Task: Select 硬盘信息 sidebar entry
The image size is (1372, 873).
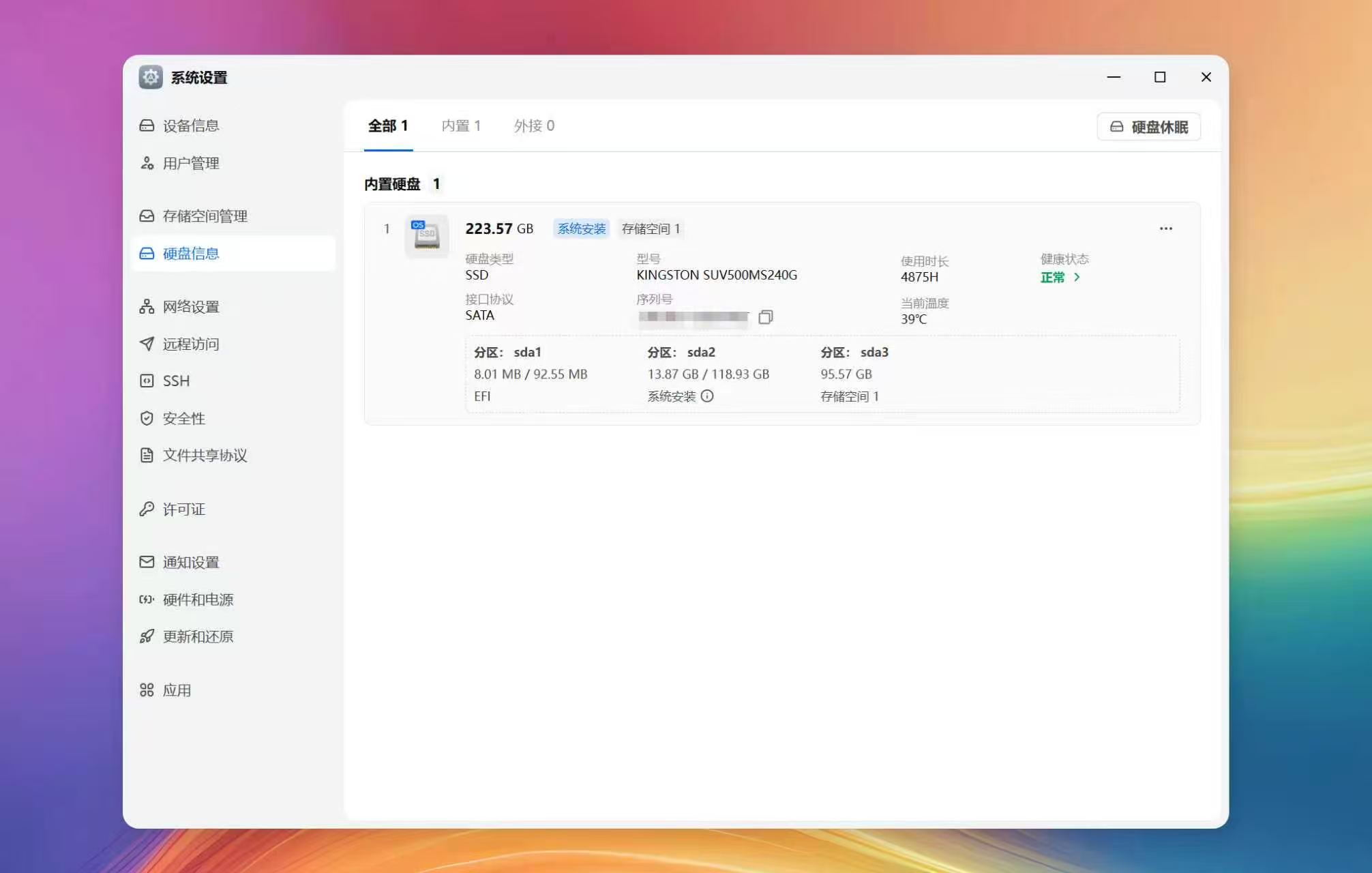Action: click(x=233, y=254)
